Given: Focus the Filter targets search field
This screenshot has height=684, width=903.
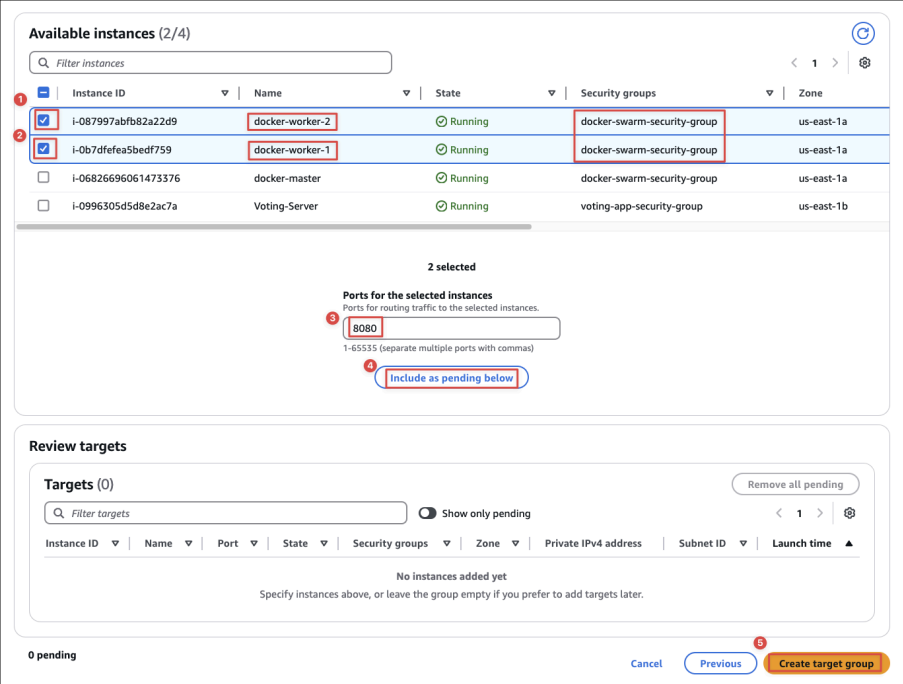Looking at the screenshot, I should [226, 513].
